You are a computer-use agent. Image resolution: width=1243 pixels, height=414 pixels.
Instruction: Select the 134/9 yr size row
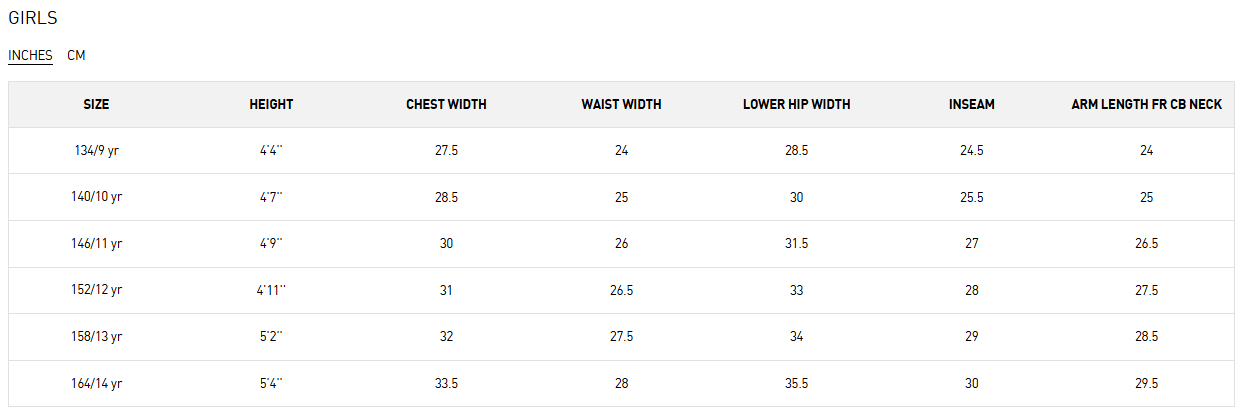coord(97,151)
